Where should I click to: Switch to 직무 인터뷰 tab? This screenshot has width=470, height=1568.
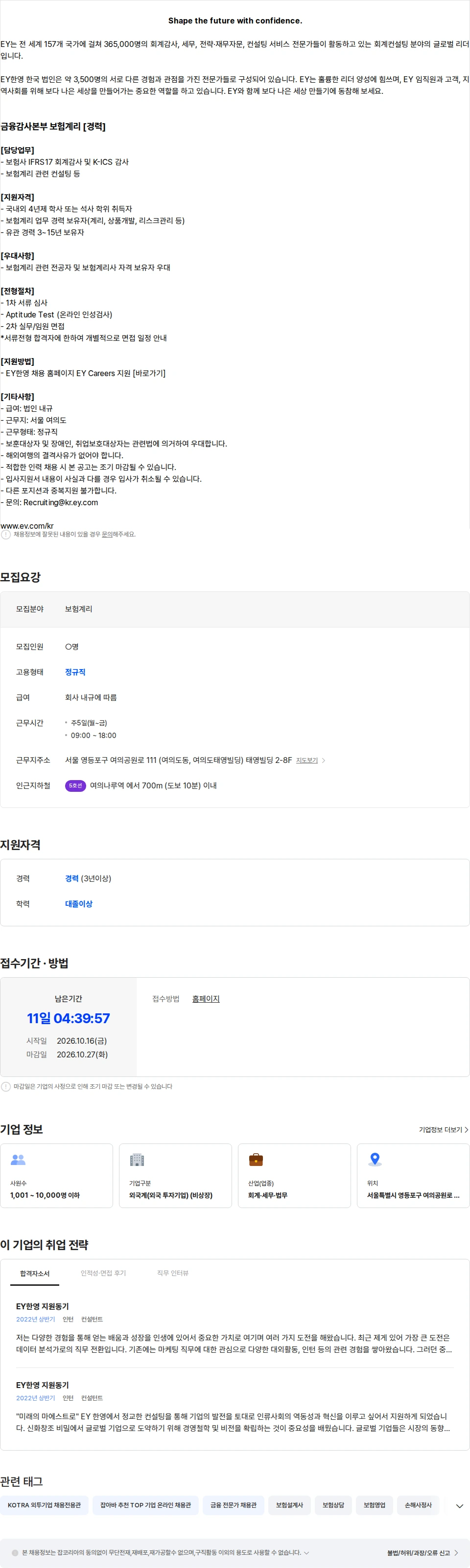click(172, 1274)
